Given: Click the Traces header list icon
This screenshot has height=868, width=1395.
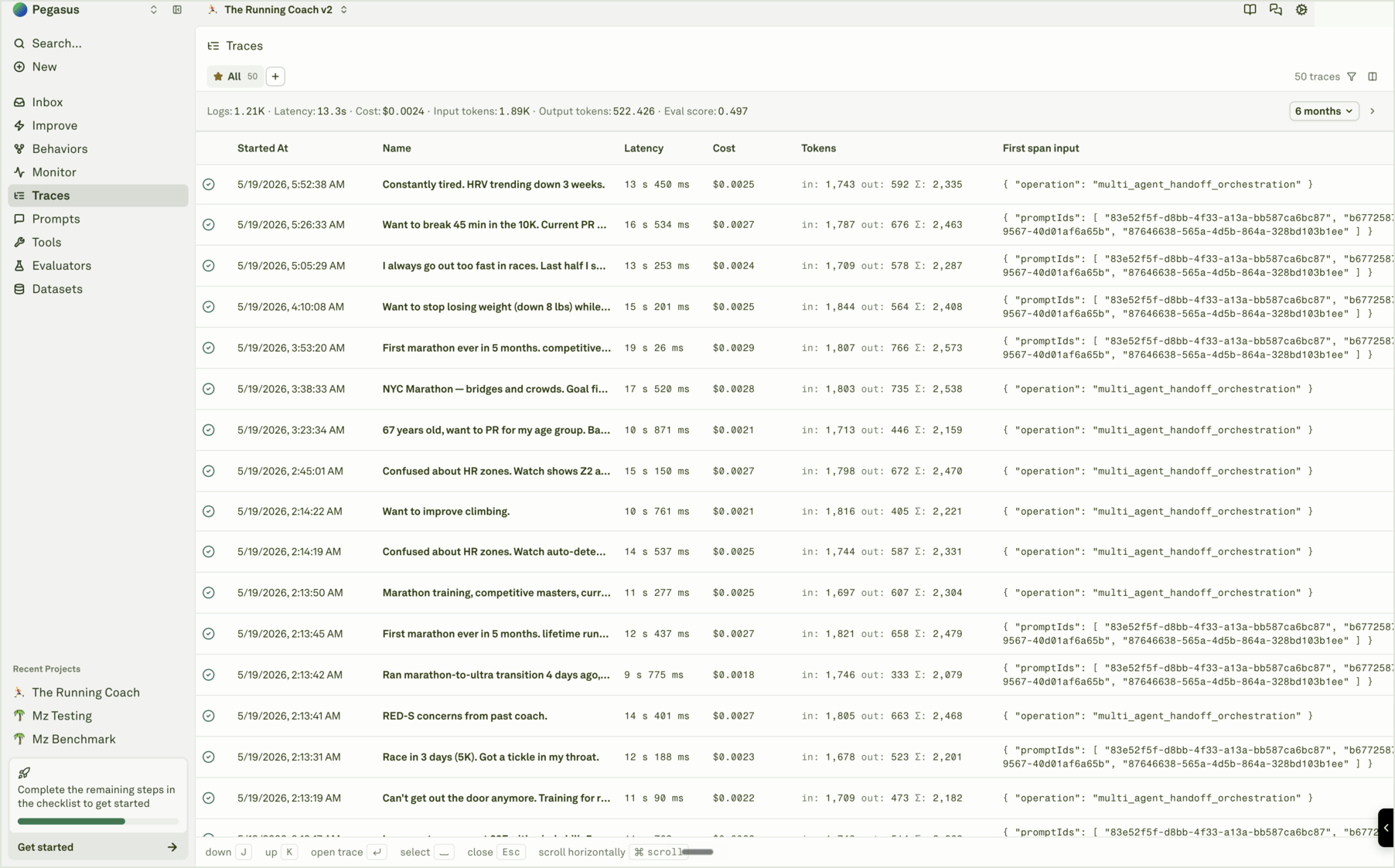Looking at the screenshot, I should [x=213, y=46].
